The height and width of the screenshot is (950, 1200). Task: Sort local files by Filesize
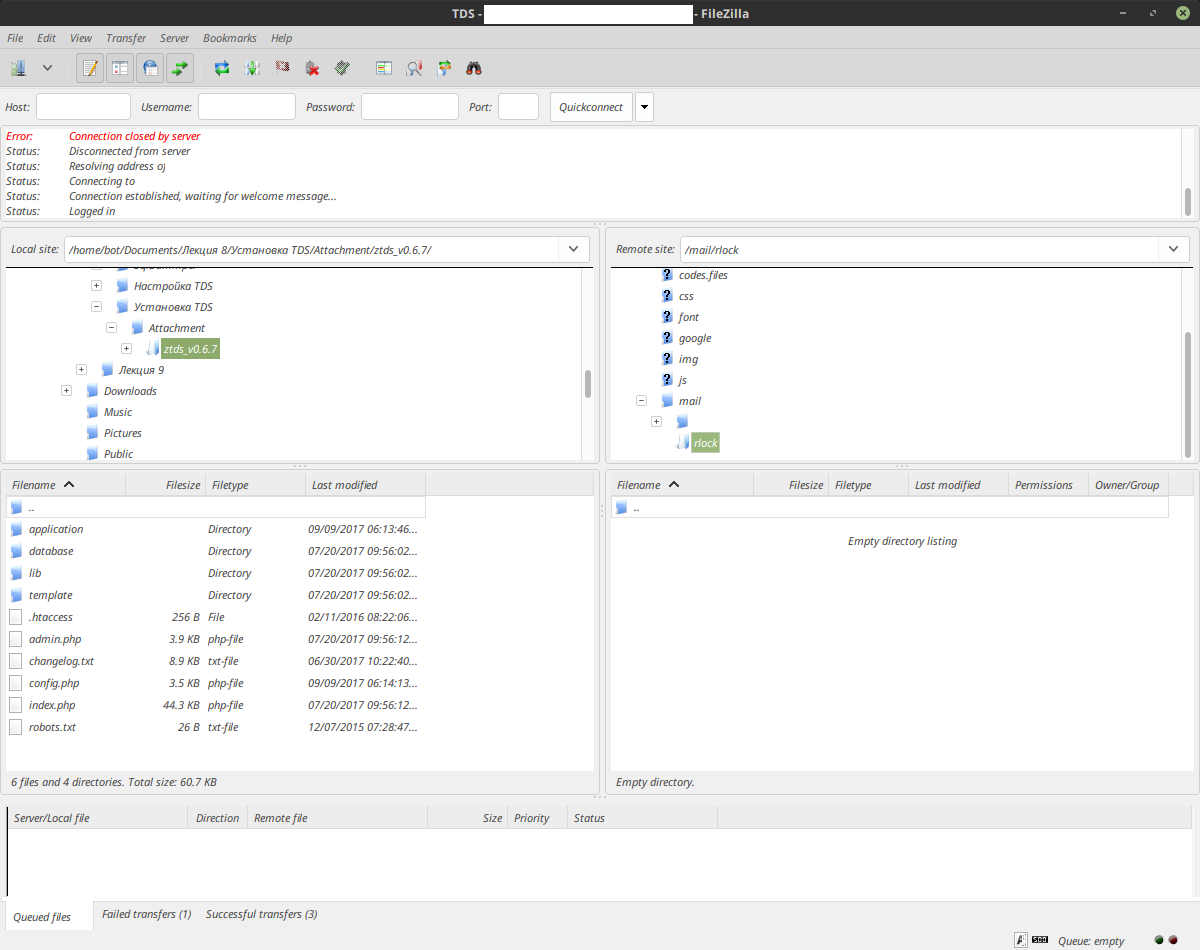click(165, 485)
